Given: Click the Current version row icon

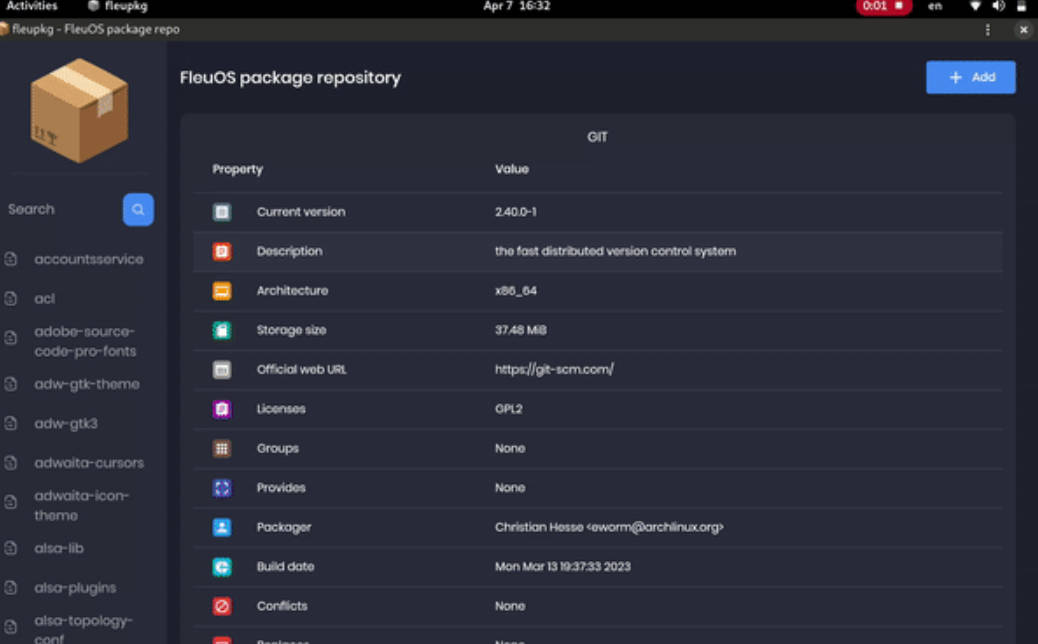Looking at the screenshot, I should tap(222, 212).
